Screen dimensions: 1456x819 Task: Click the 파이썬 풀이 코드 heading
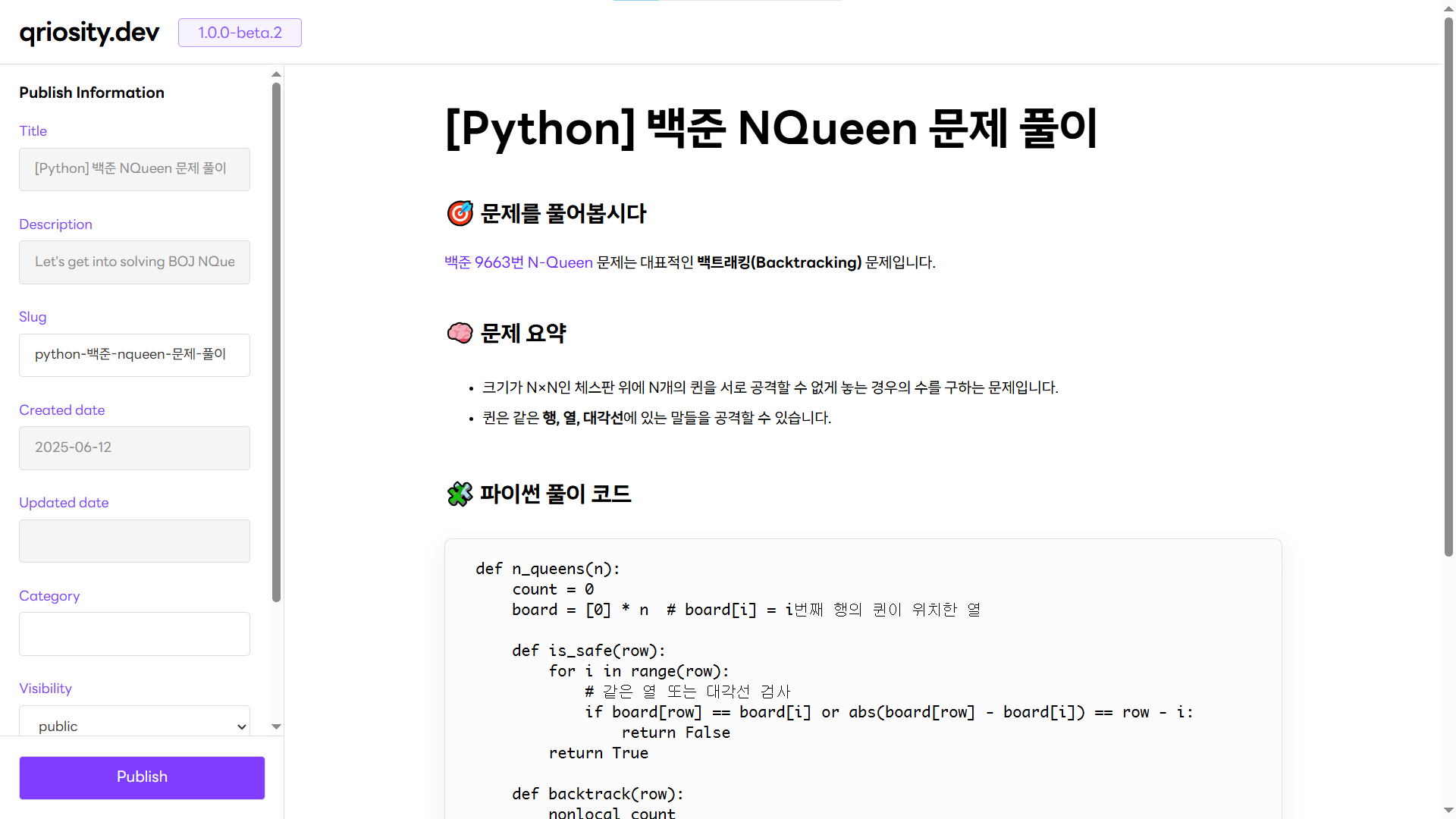pyautogui.click(x=556, y=494)
